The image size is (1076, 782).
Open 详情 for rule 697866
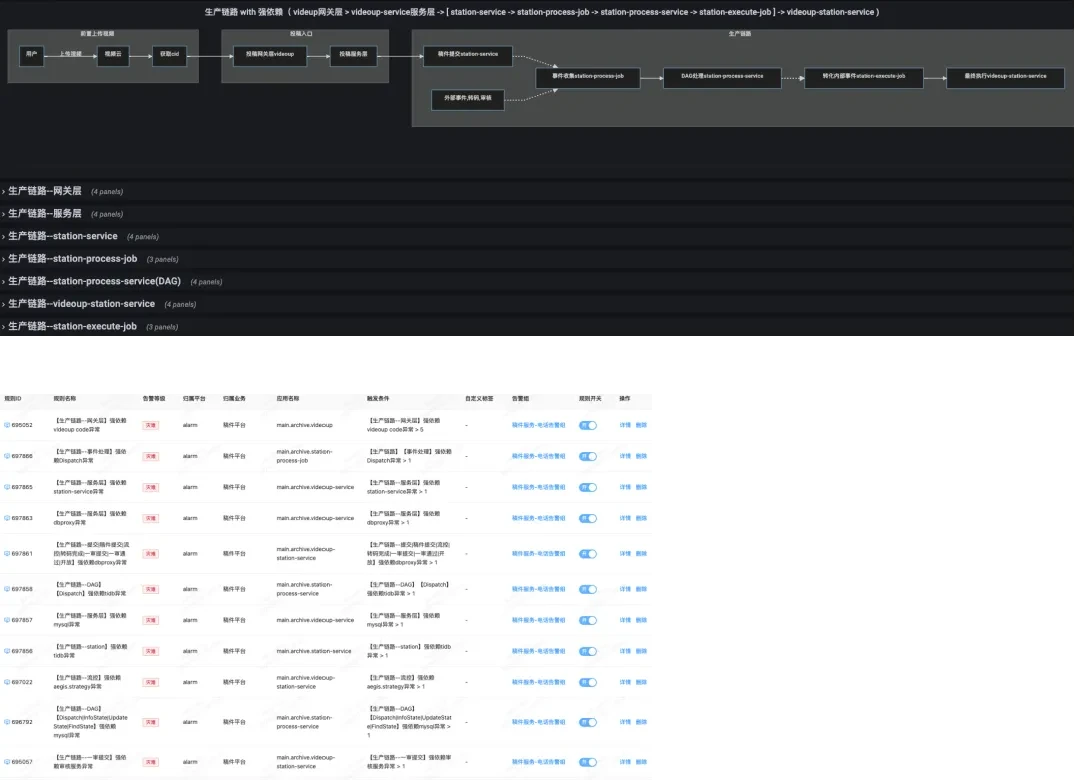[x=624, y=456]
